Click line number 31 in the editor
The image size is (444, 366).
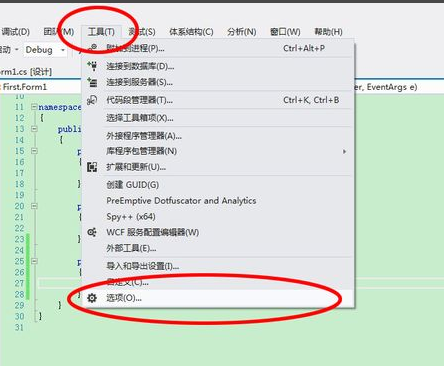click(x=20, y=327)
